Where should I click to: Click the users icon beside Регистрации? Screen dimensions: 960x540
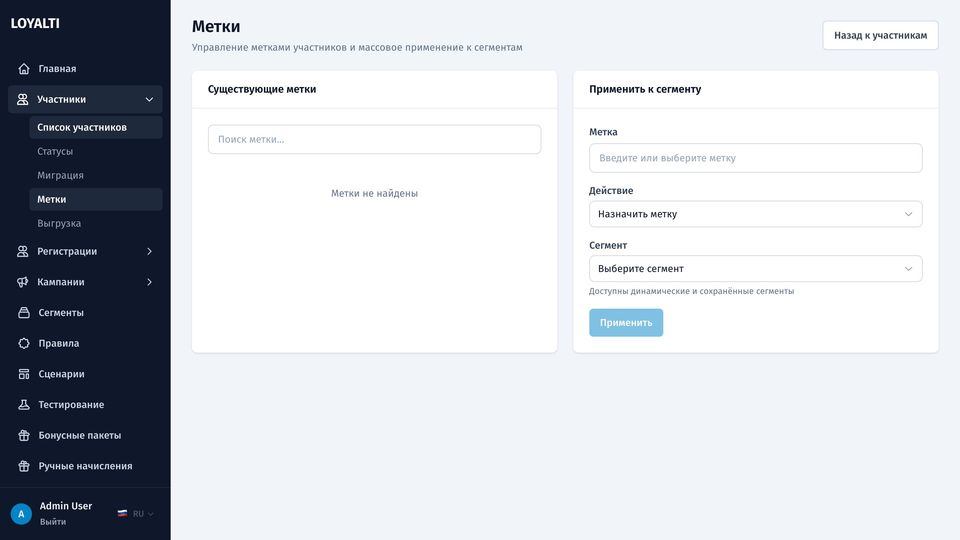pyautogui.click(x=23, y=251)
